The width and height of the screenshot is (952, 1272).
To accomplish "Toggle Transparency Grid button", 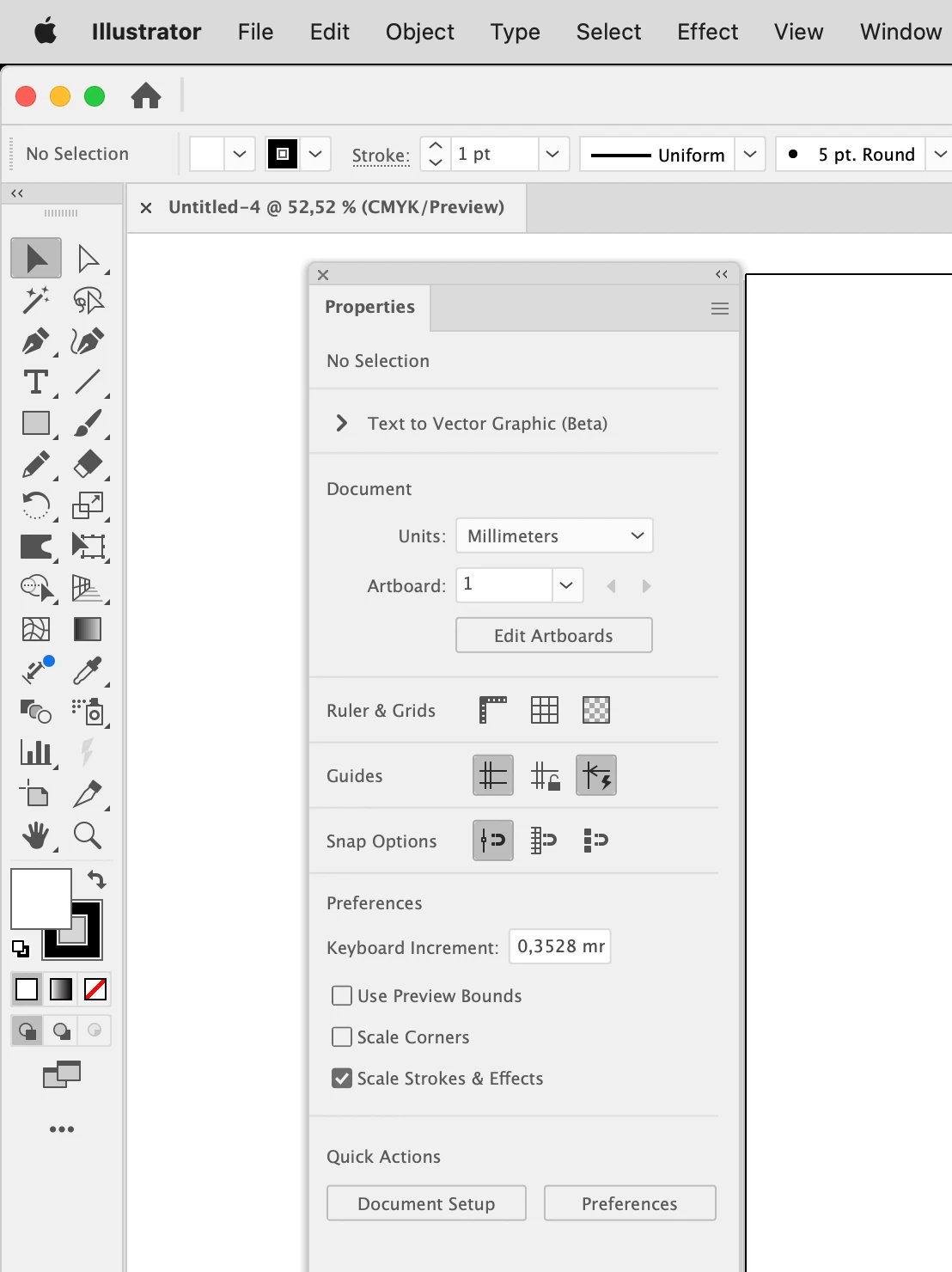I will (x=596, y=710).
